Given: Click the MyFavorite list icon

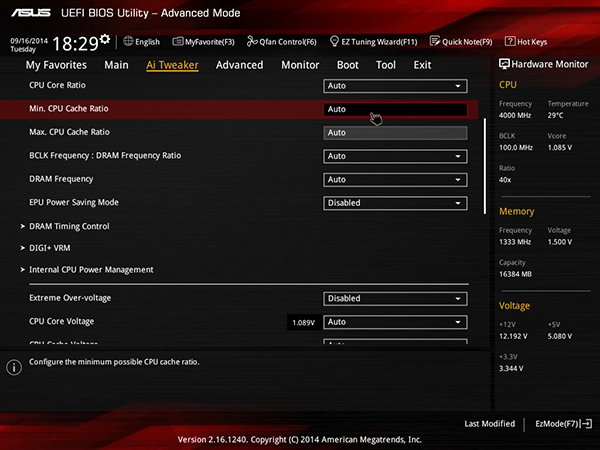Looking at the screenshot, I should tap(178, 41).
